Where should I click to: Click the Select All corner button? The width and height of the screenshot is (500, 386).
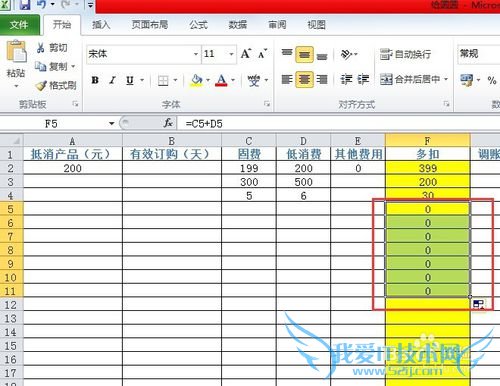11,140
